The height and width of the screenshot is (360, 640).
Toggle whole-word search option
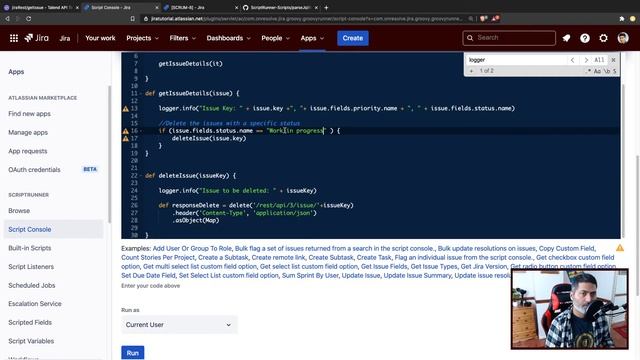point(607,71)
